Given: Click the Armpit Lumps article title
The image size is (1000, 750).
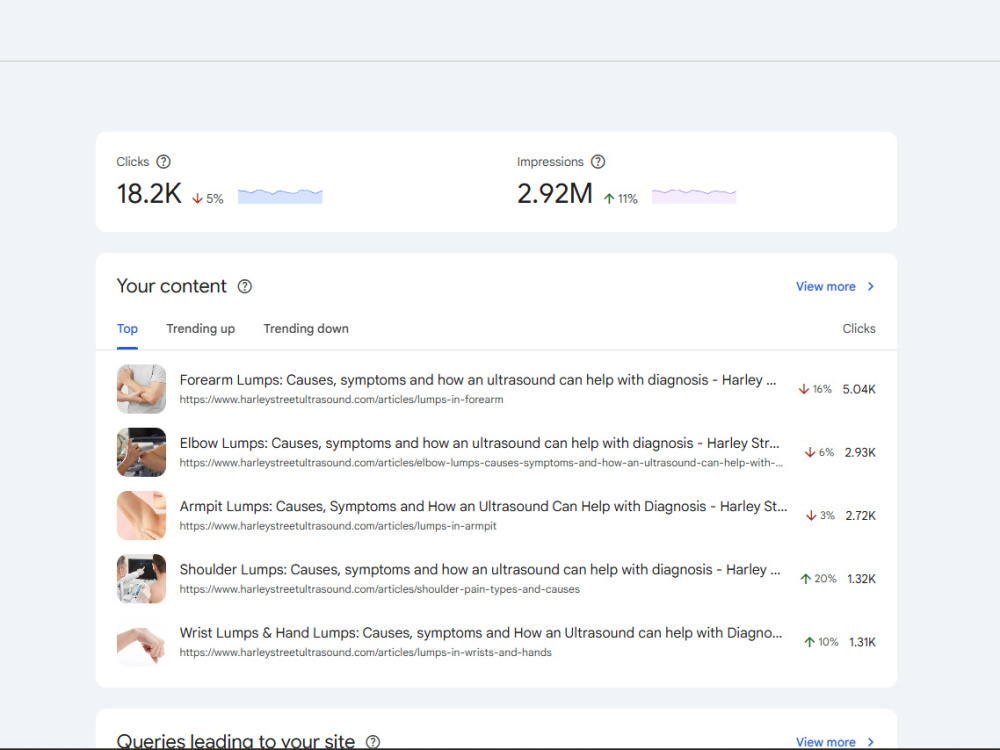Looking at the screenshot, I should pyautogui.click(x=483, y=506).
